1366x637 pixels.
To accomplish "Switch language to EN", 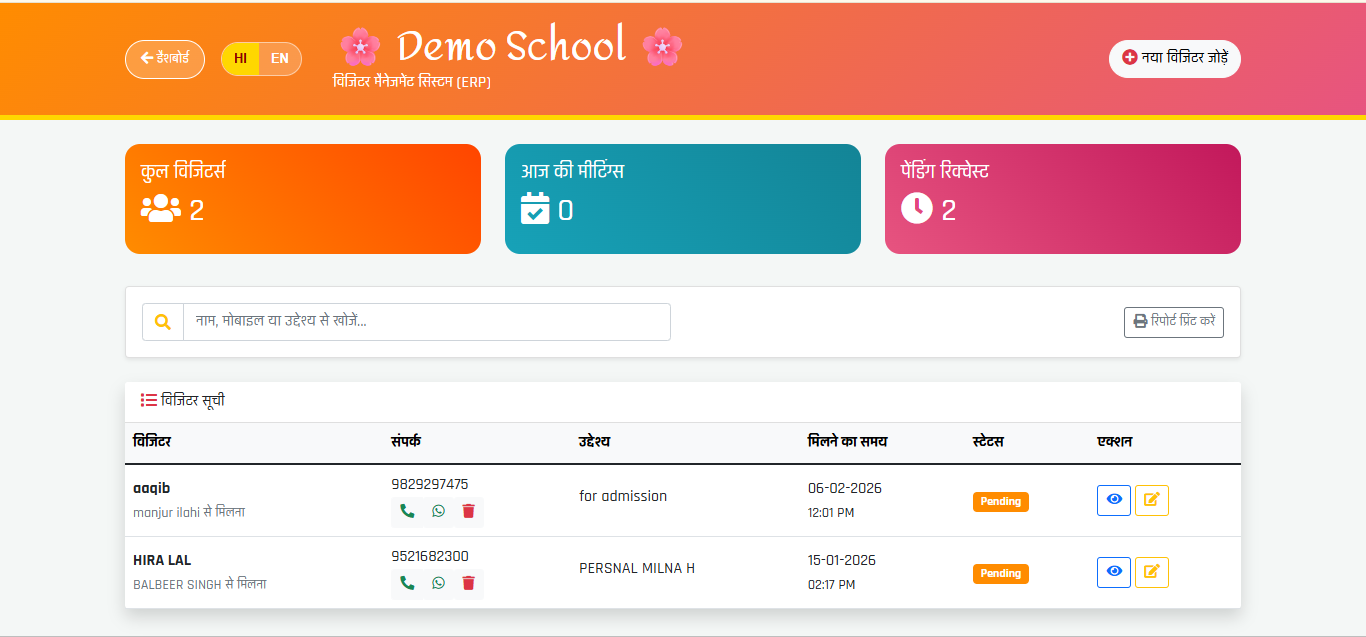I will point(280,59).
